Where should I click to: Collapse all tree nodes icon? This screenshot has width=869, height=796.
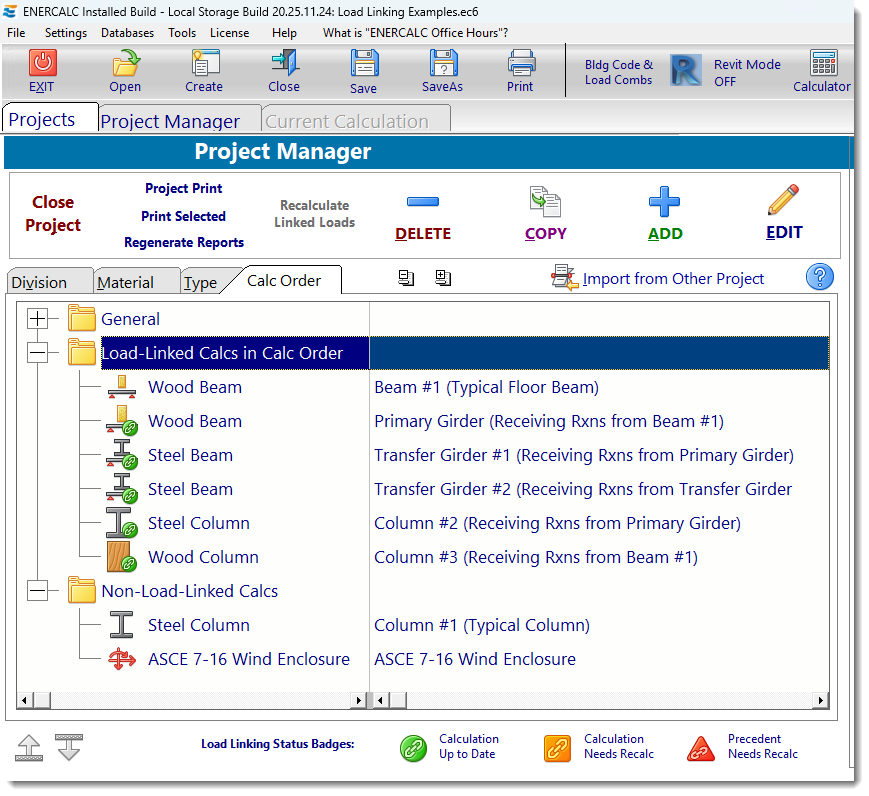click(x=406, y=278)
